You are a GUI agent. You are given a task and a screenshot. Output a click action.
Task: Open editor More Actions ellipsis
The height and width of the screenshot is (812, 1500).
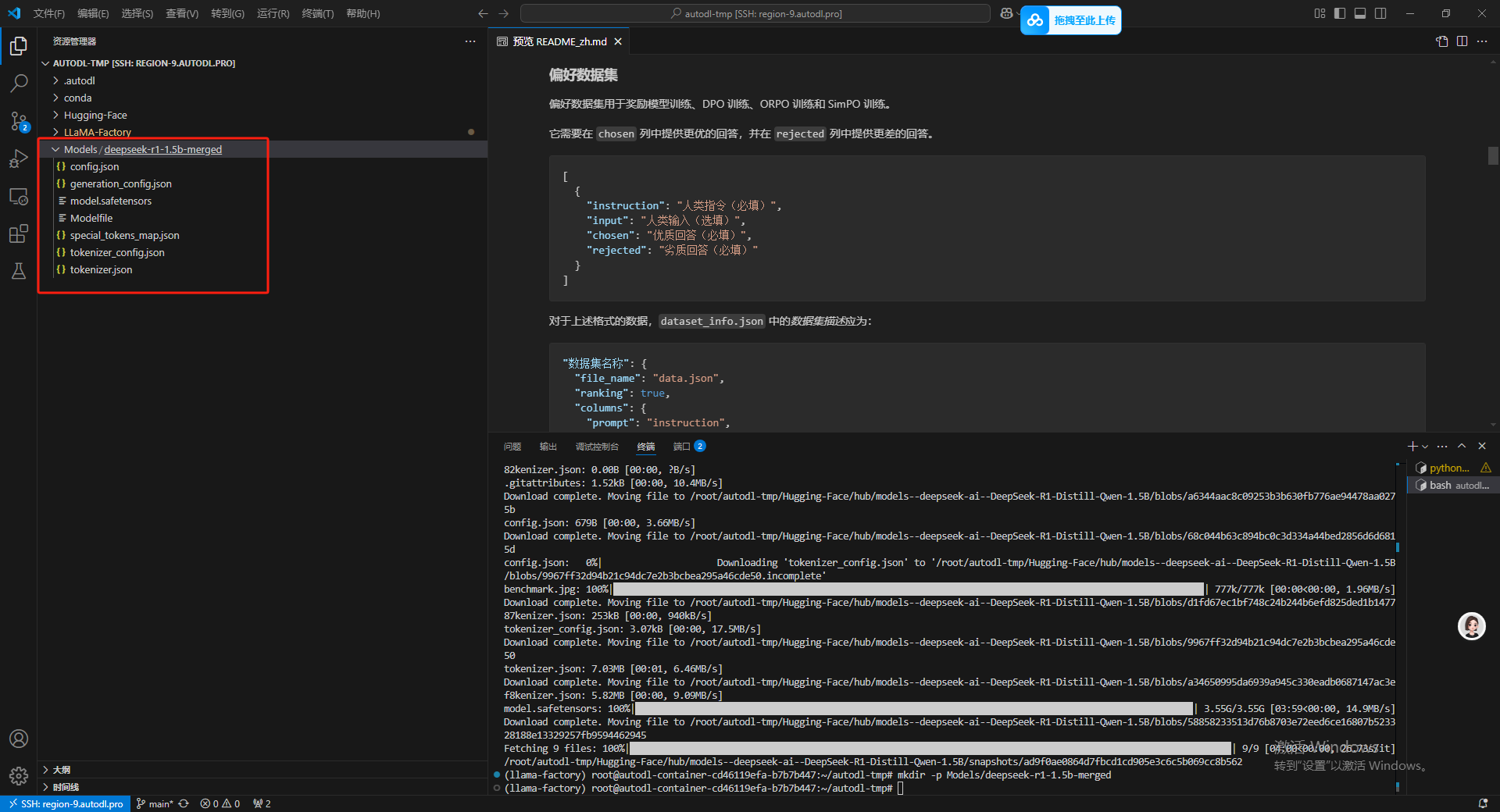point(1482,41)
